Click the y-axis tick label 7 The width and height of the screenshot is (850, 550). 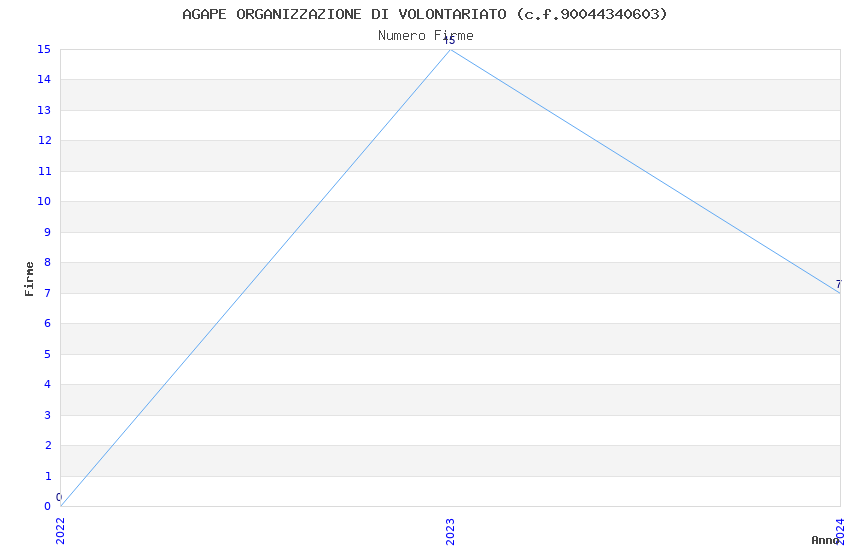pyautogui.click(x=48, y=293)
